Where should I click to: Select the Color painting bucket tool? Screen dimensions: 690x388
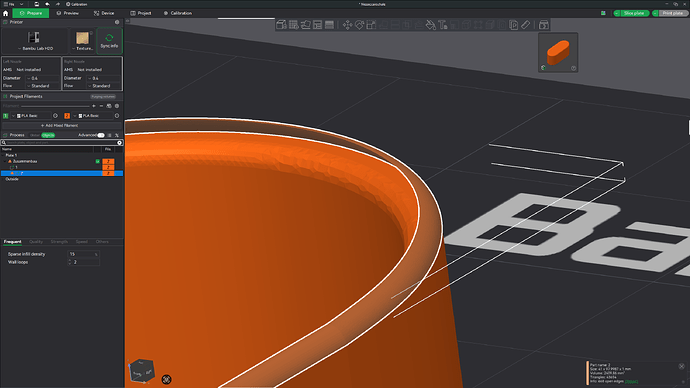click(431, 25)
